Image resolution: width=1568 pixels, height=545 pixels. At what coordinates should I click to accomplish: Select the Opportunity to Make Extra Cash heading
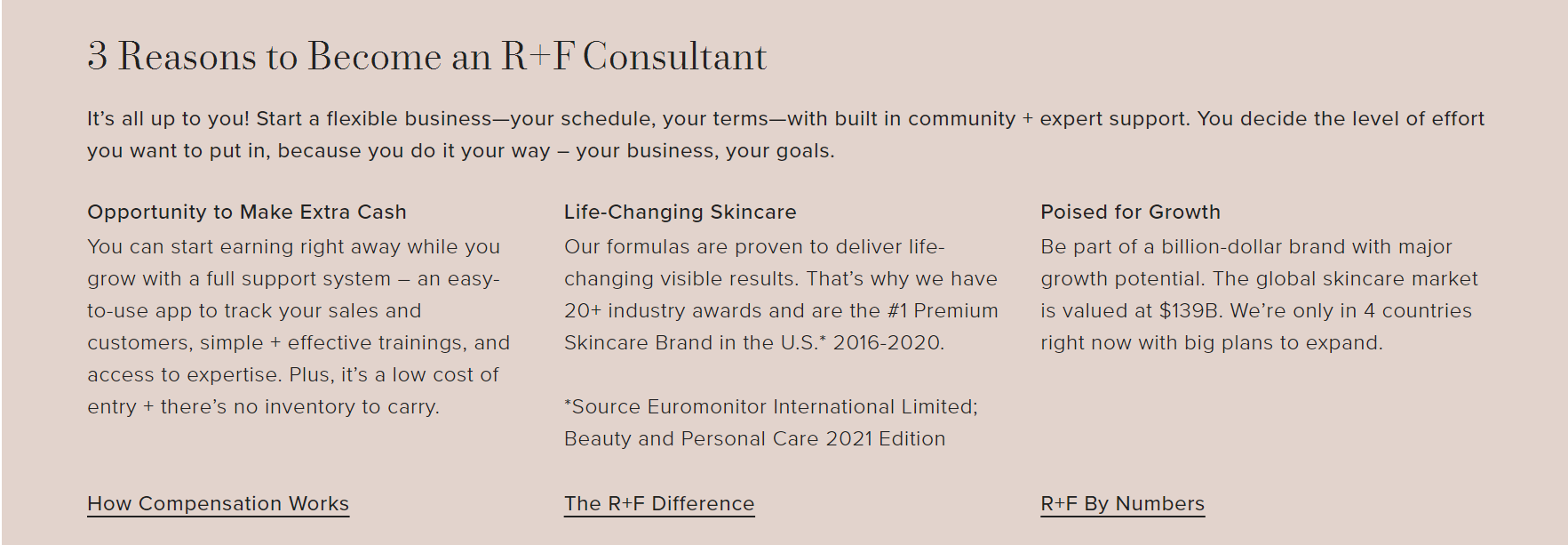[x=247, y=212]
